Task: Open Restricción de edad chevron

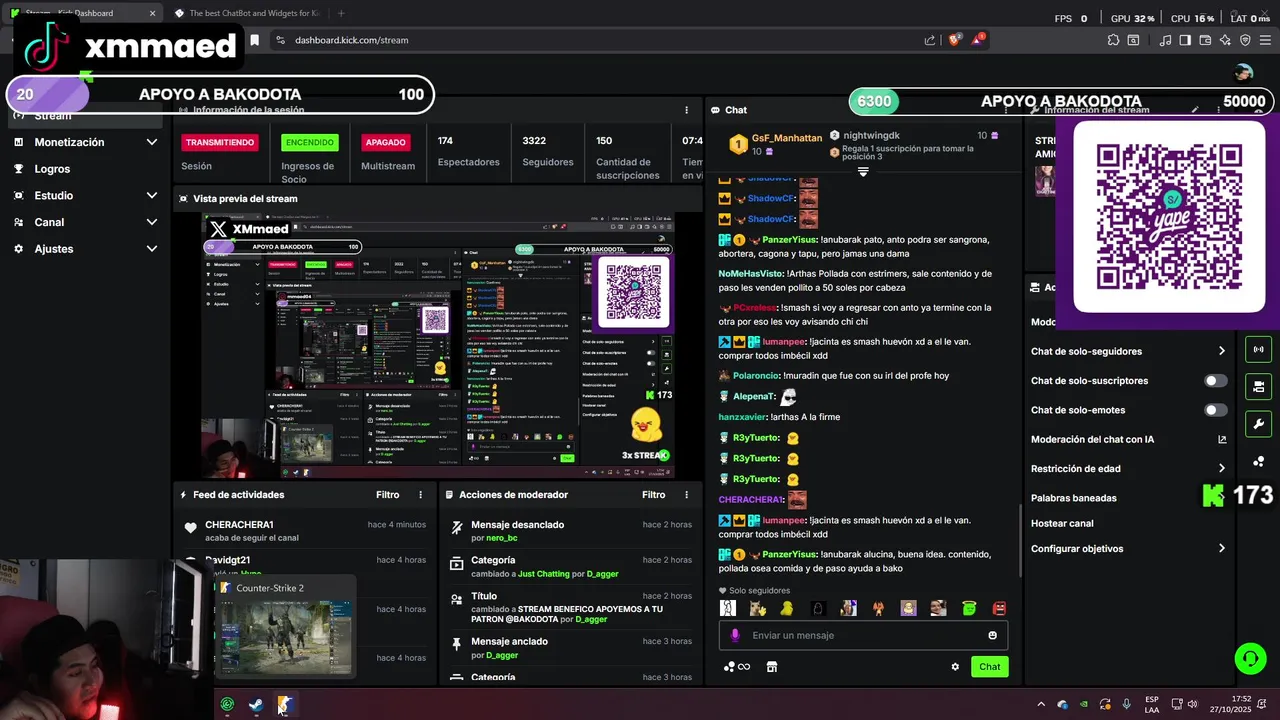Action: tap(1221, 468)
